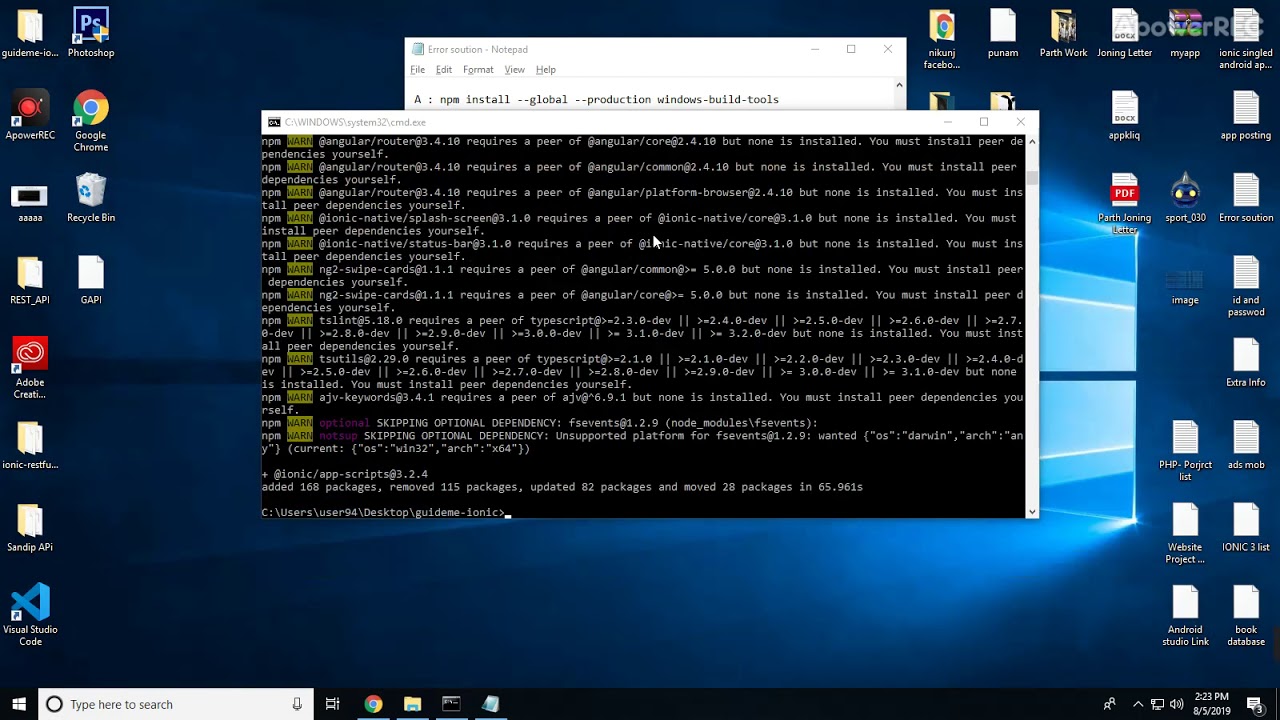
Task: Click the cmd window vertical scrollbar thumb
Action: 1032,178
